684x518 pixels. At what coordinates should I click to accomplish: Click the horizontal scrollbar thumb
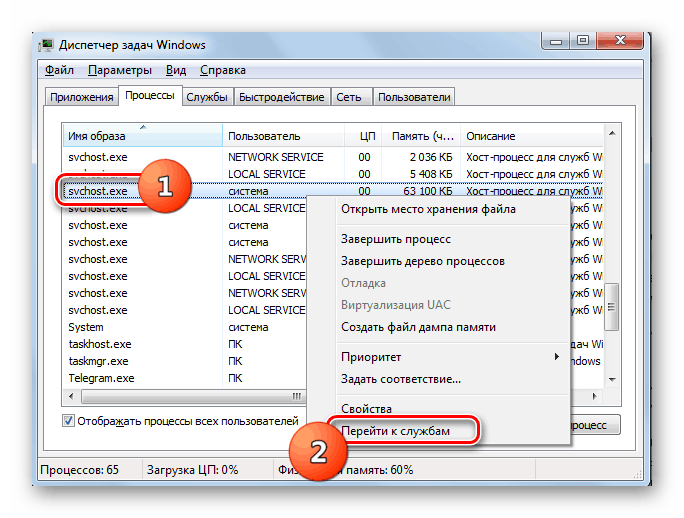(194, 396)
